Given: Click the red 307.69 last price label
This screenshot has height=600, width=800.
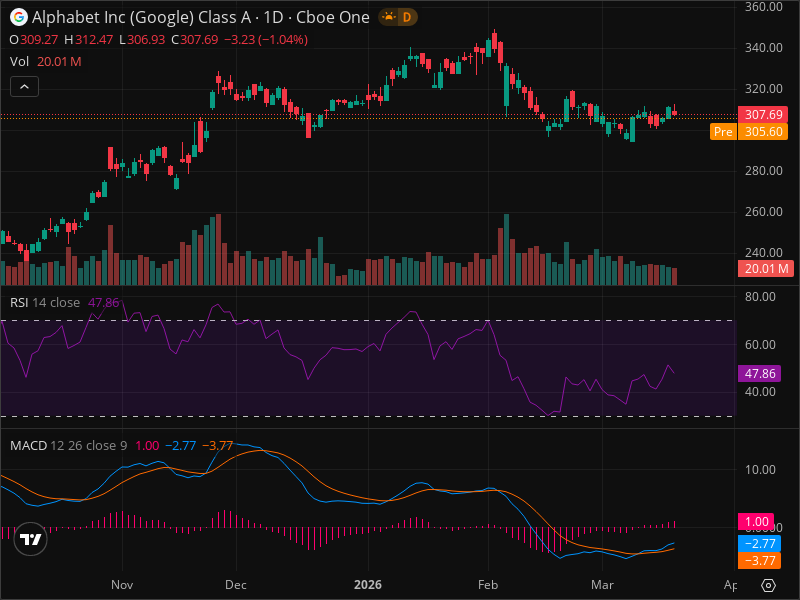Looking at the screenshot, I should [763, 114].
